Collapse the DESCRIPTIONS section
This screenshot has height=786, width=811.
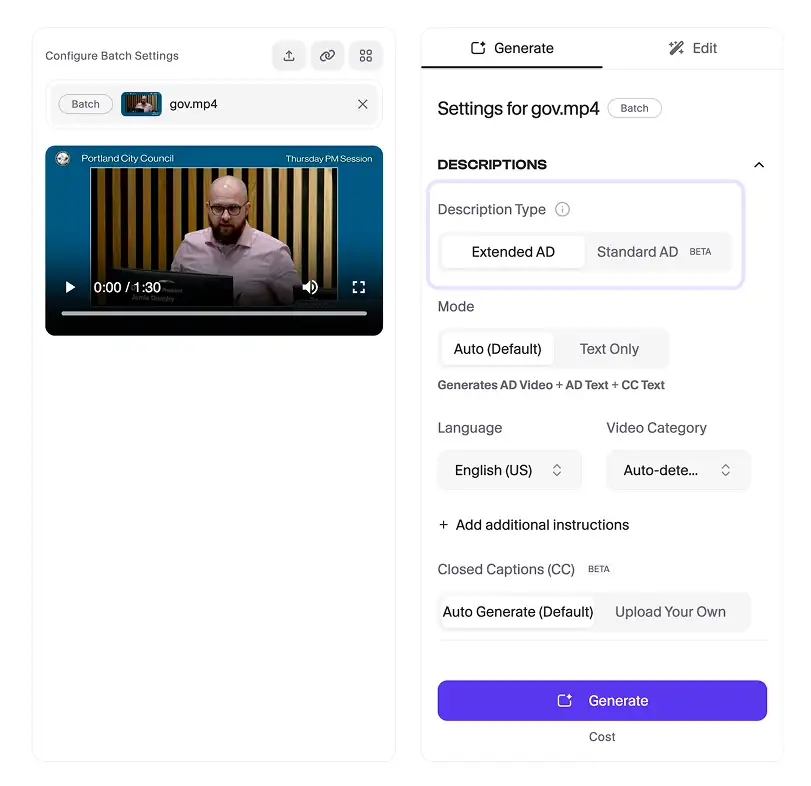coord(759,164)
